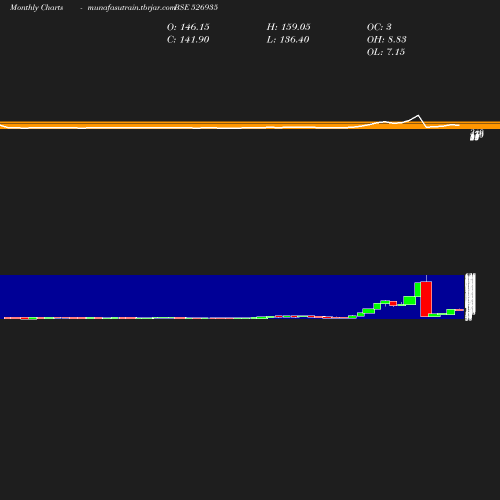Screen dimensions: 500x500
Task: Click the 'Monthly Charts' title text
Action: click(36, 7)
